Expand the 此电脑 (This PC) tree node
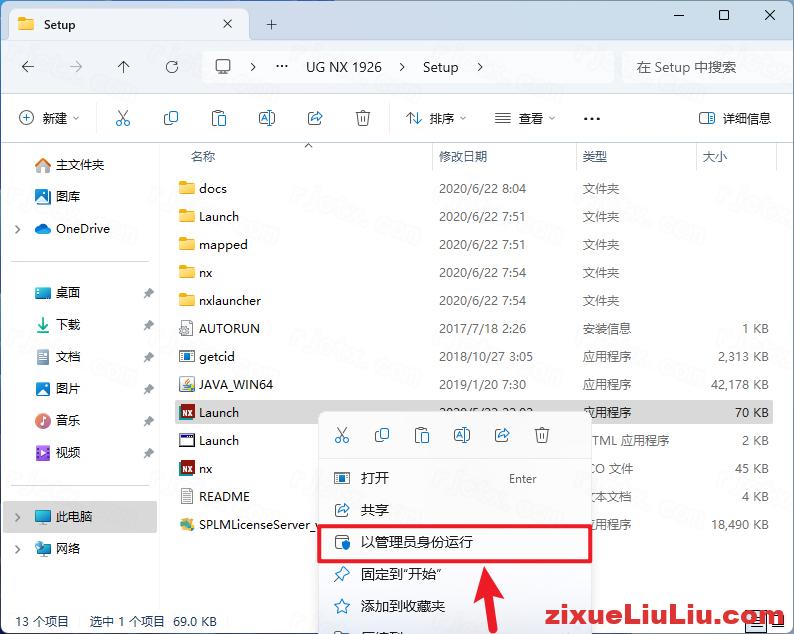794x634 pixels. 18,517
